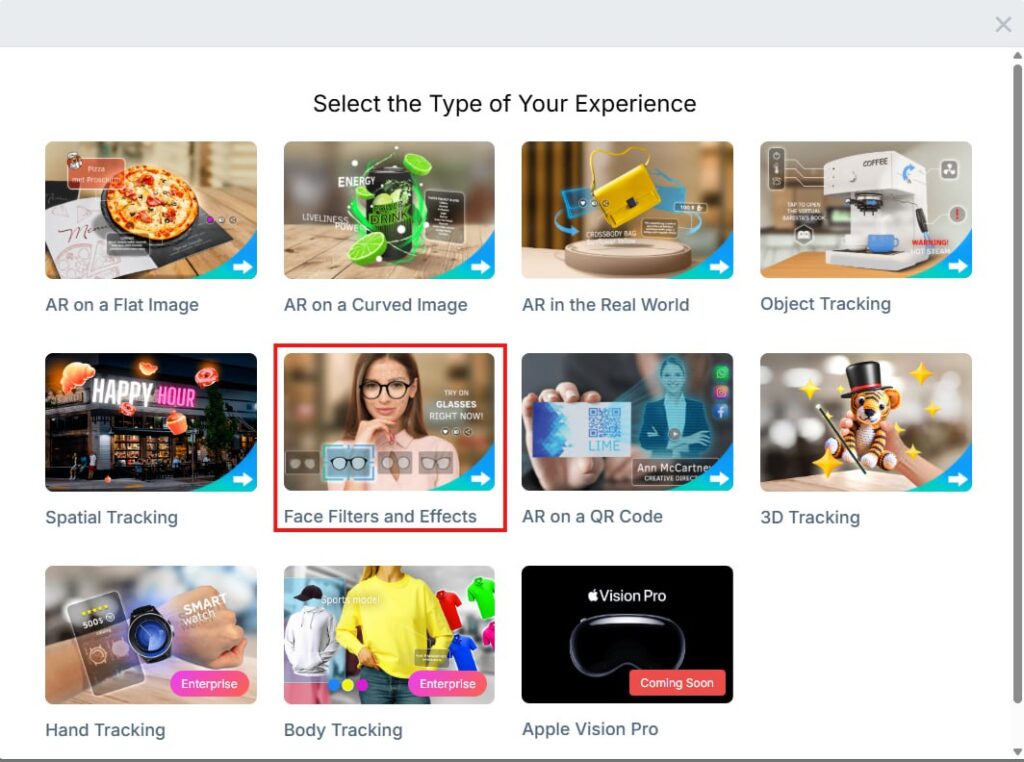Screen dimensions: 1024x762
Task: Click the AR on a QR Code label
Action: [x=592, y=516]
